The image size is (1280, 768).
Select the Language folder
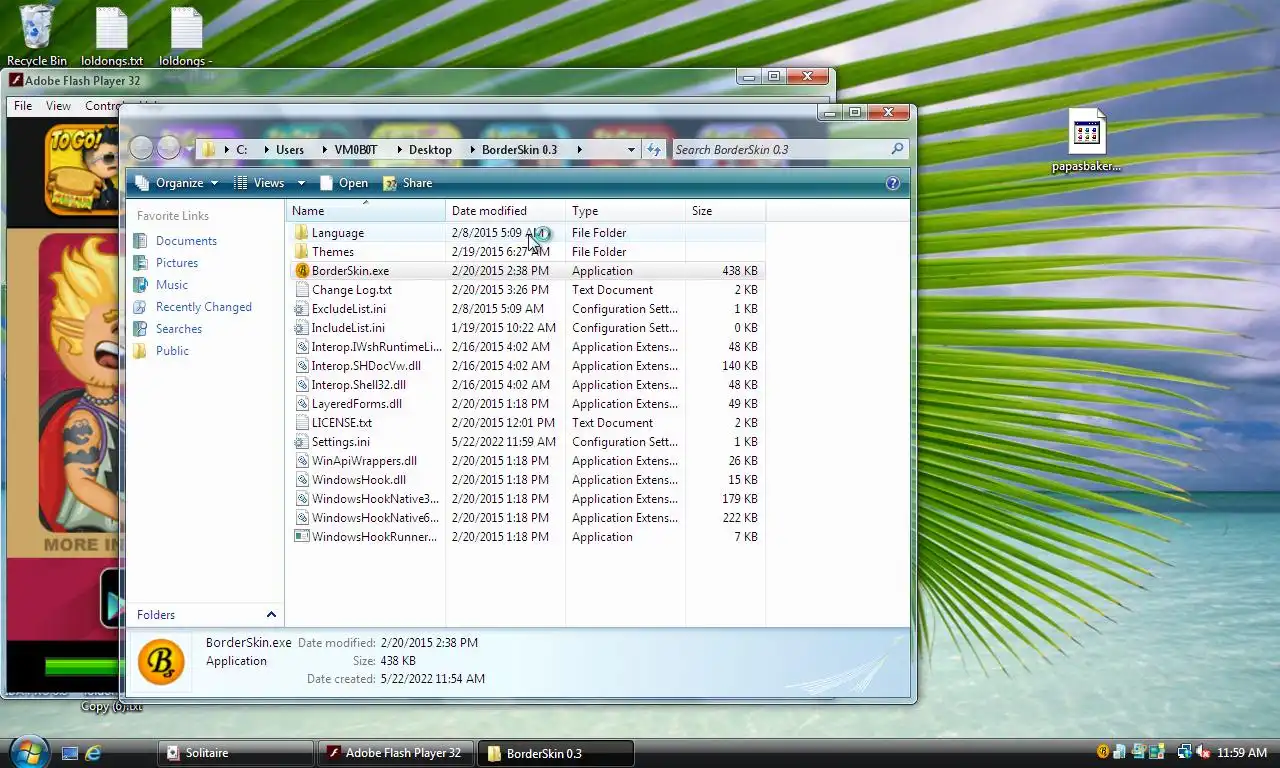(x=337, y=233)
